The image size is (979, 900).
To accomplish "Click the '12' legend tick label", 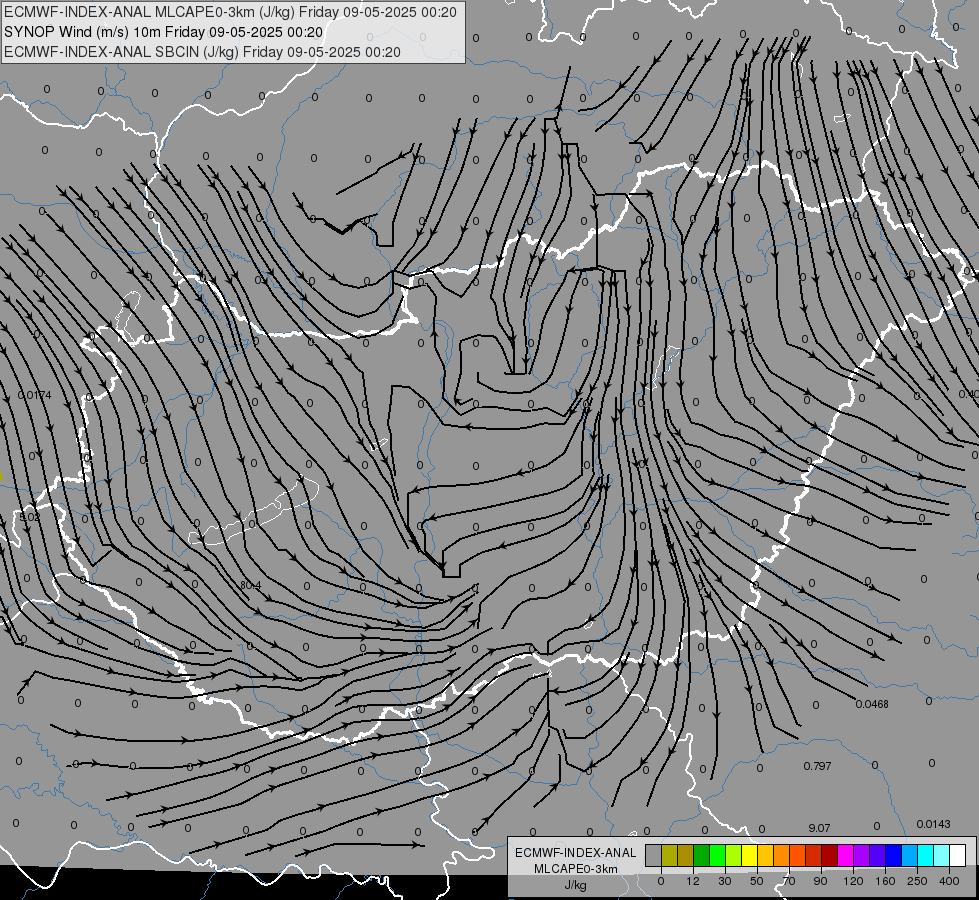I will coord(693,881).
